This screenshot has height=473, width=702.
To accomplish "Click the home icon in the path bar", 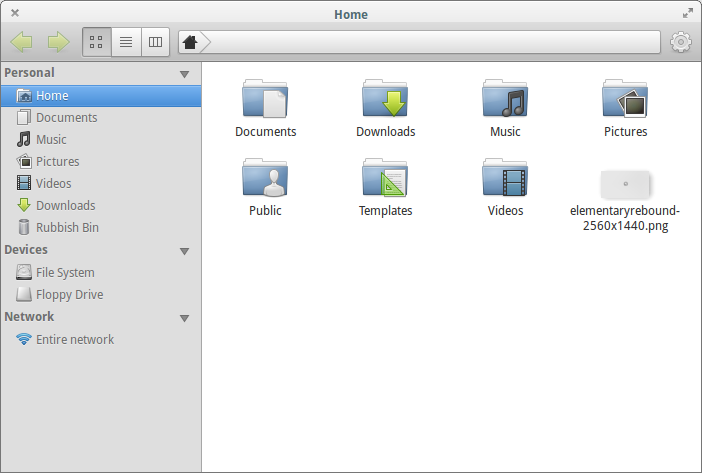I will 190,42.
